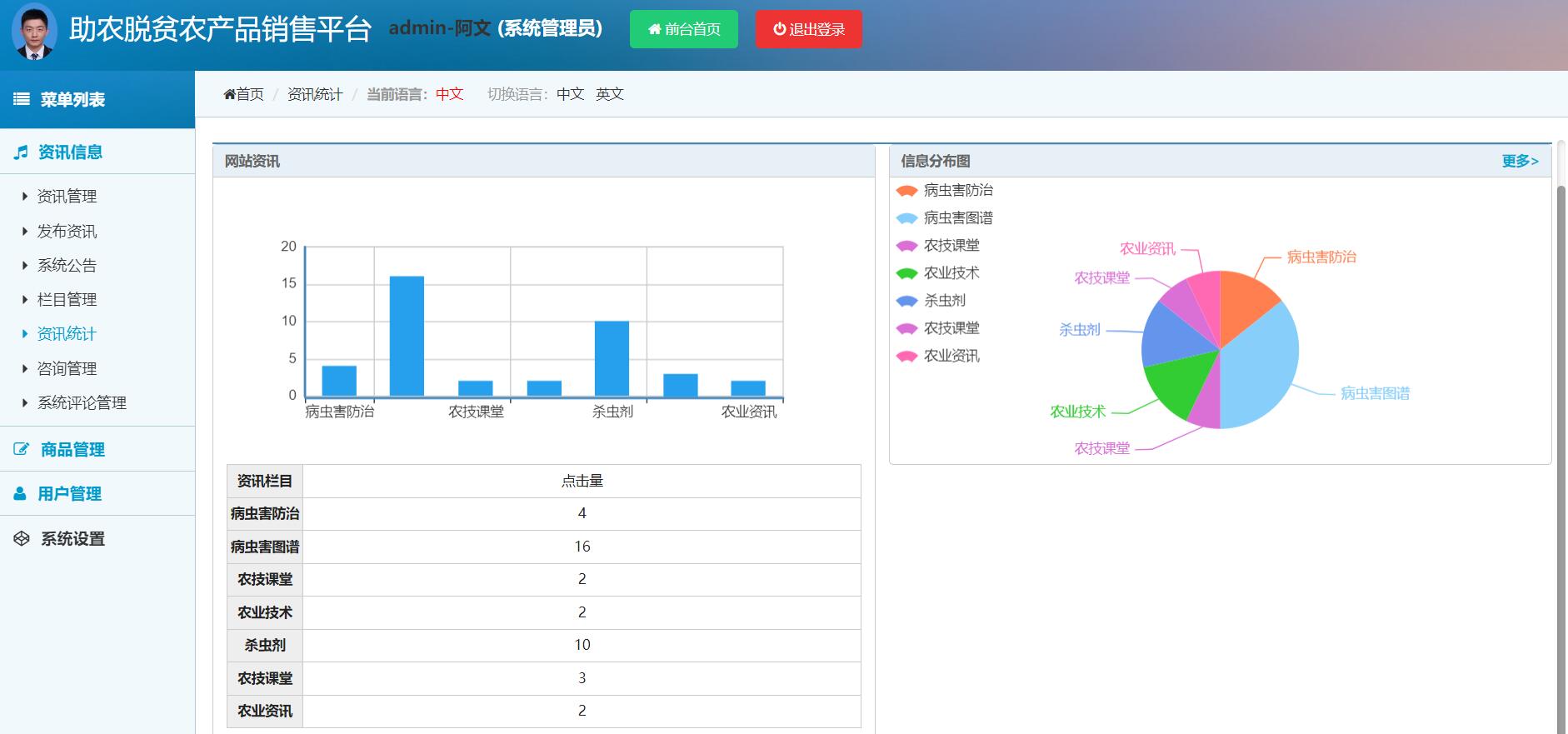The height and width of the screenshot is (734, 1568).
Task: Click the 农业资讯 bar in the chart
Action: (x=748, y=388)
